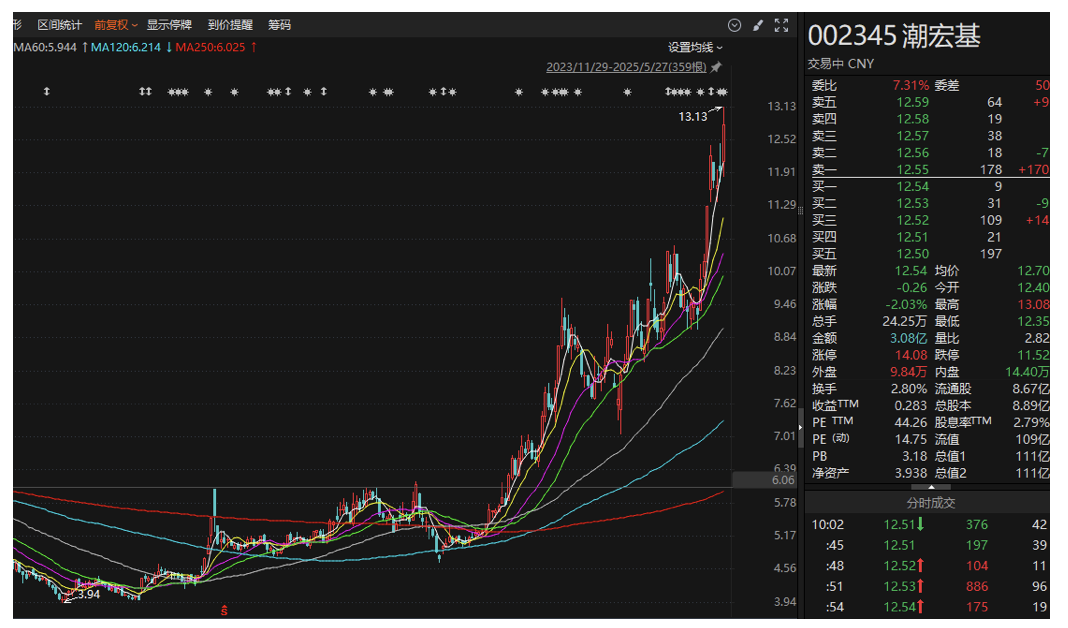Toggle the side panel arrow left of the quote panel
Screen dimensions: 1068x628
click(800, 427)
